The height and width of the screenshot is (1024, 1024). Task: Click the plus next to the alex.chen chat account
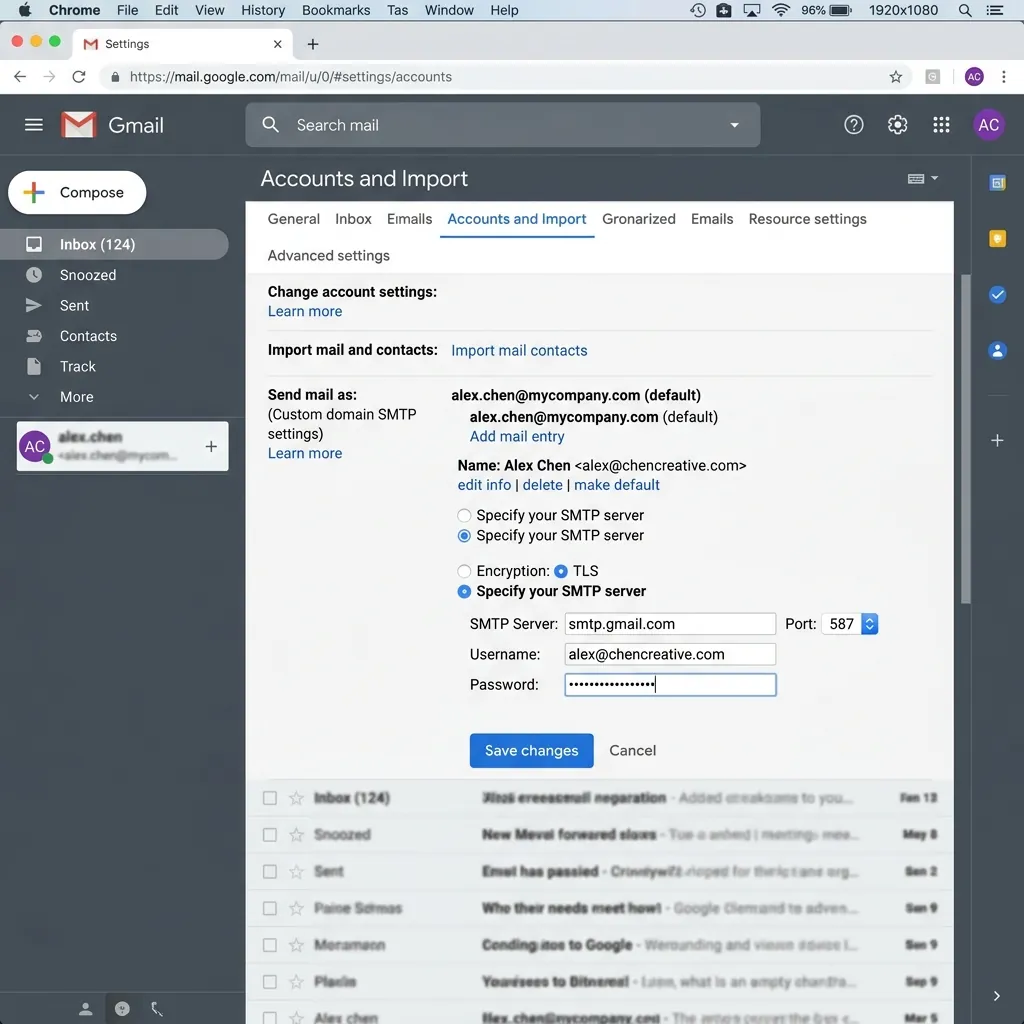[211, 446]
